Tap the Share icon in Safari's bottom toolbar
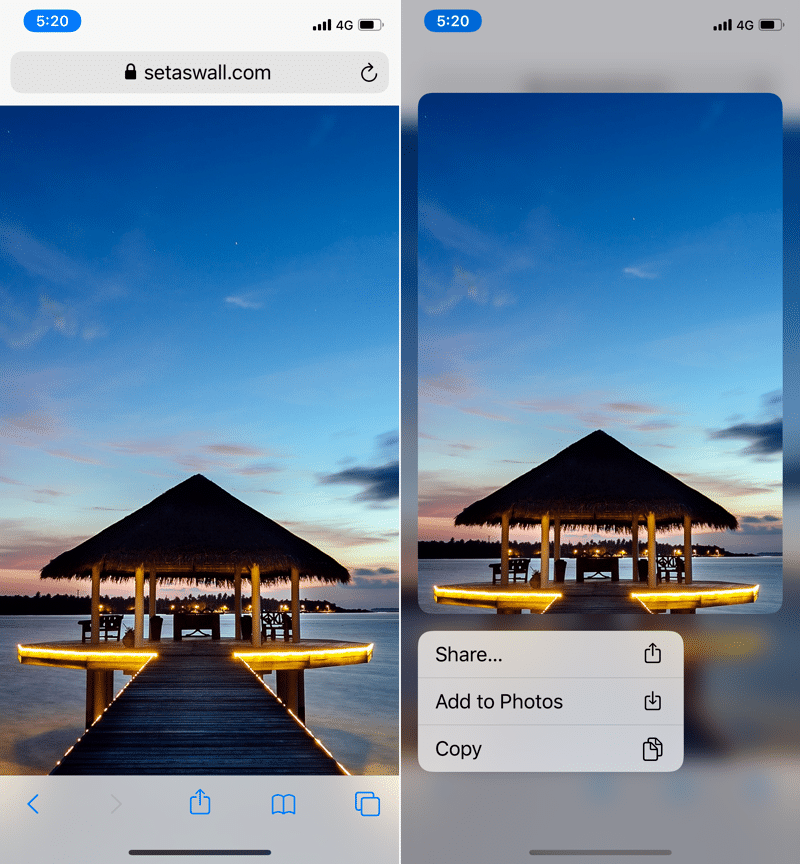Image resolution: width=800 pixels, height=864 pixels. pyautogui.click(x=199, y=804)
